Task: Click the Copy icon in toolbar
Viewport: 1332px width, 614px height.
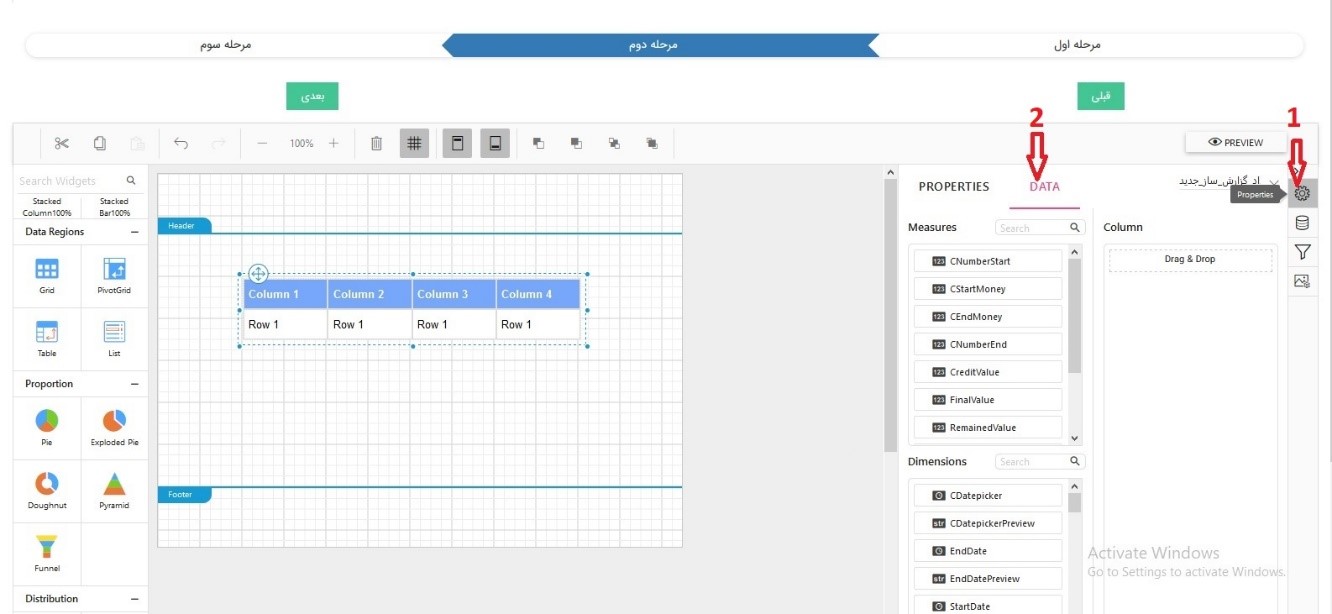Action: click(x=100, y=143)
